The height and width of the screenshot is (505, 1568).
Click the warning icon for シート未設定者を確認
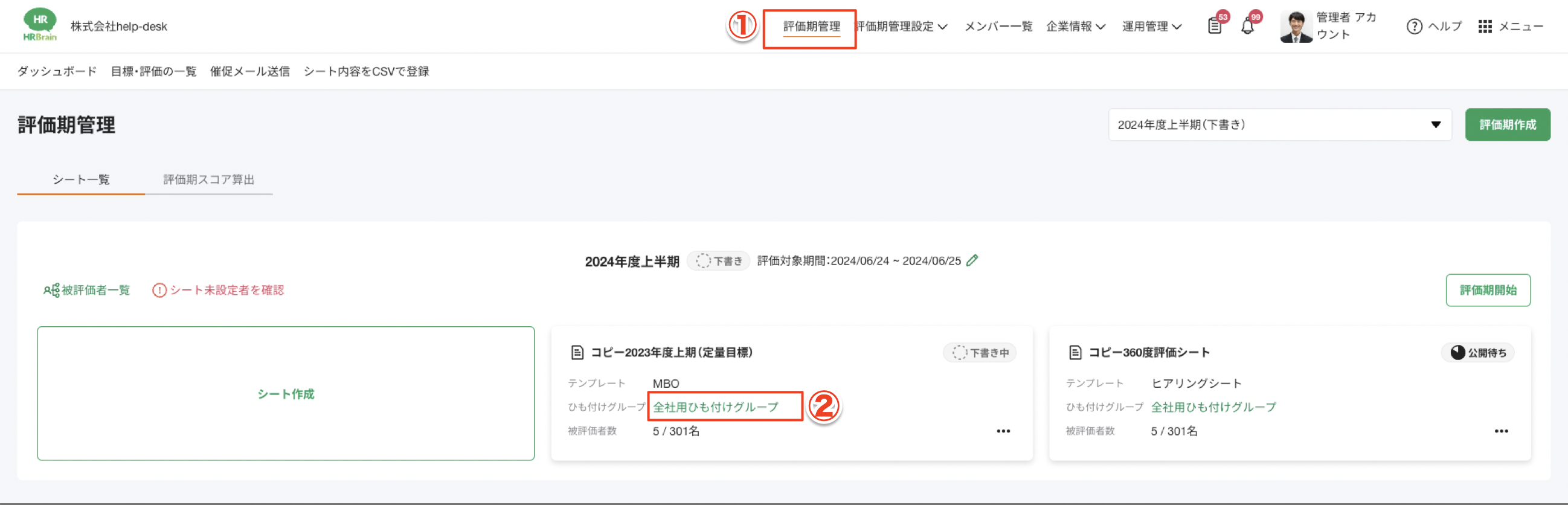(159, 290)
